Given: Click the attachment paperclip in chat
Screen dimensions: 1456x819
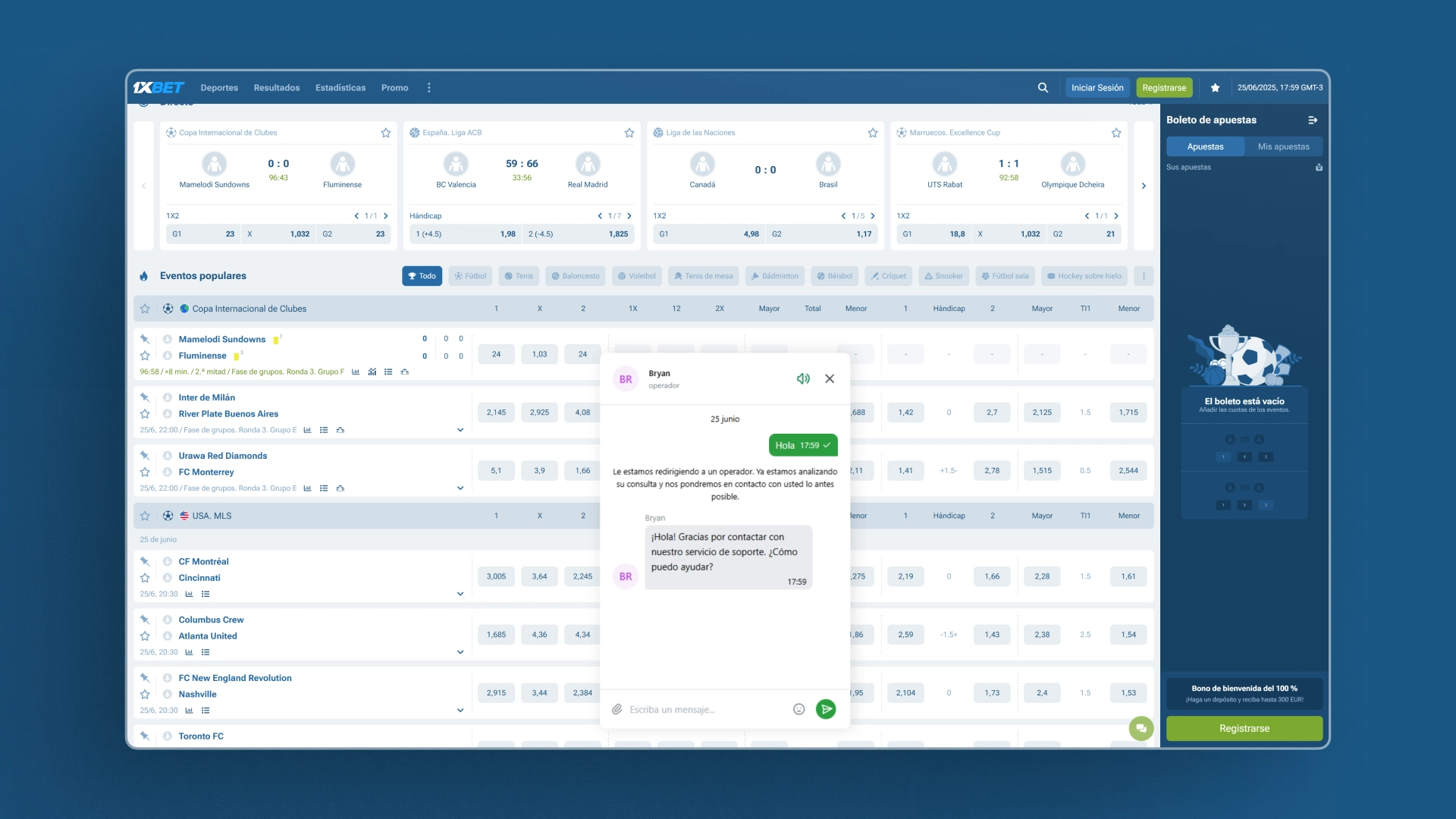Looking at the screenshot, I should (x=617, y=710).
